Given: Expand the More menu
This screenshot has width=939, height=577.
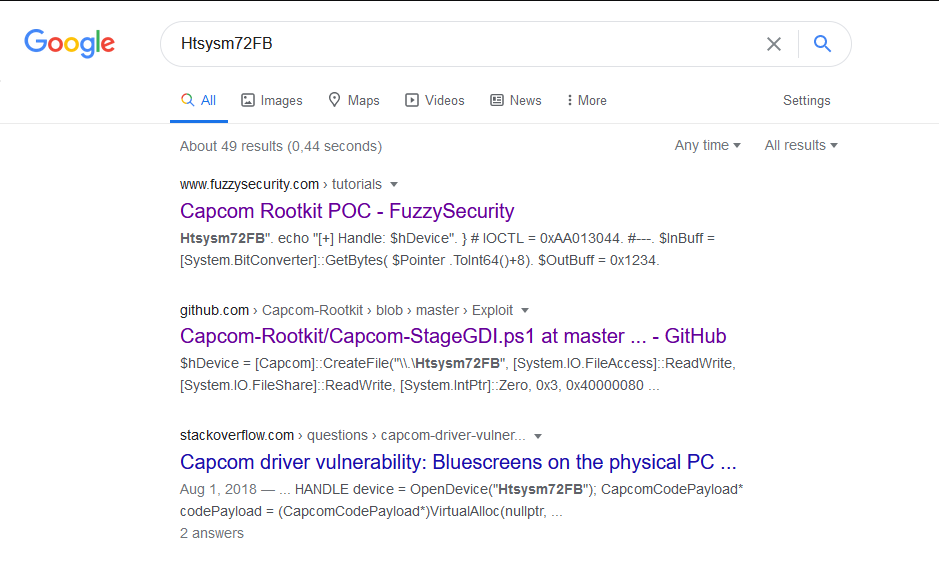Looking at the screenshot, I should [x=587, y=101].
